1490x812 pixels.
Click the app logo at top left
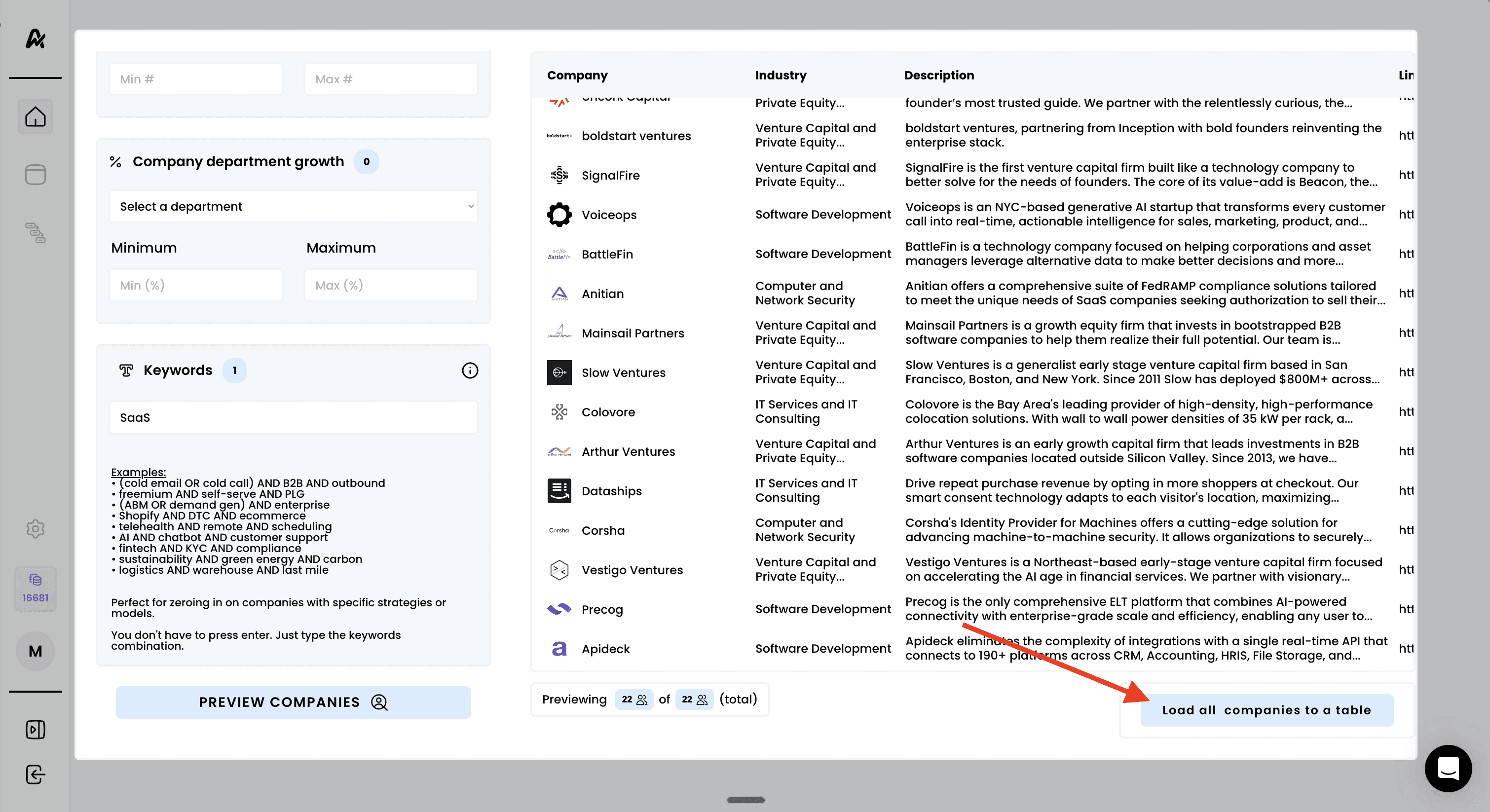tap(36, 39)
